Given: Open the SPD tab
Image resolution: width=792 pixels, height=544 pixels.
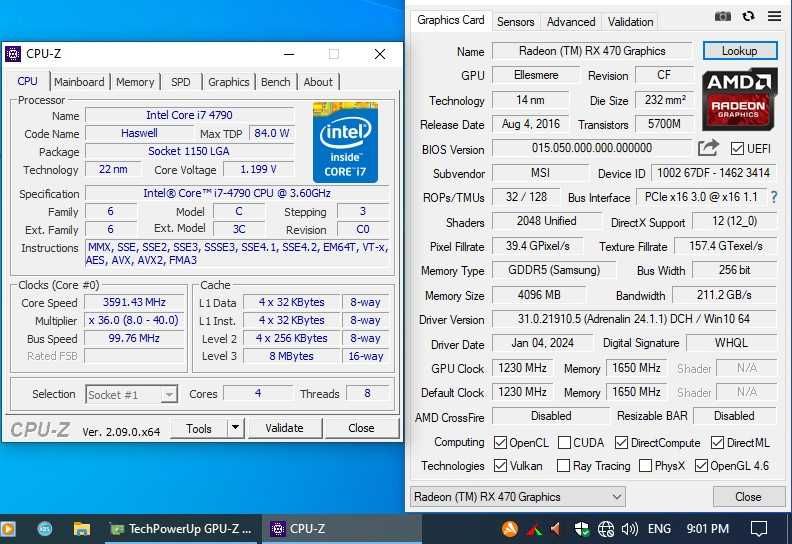Looking at the screenshot, I should click(x=181, y=82).
